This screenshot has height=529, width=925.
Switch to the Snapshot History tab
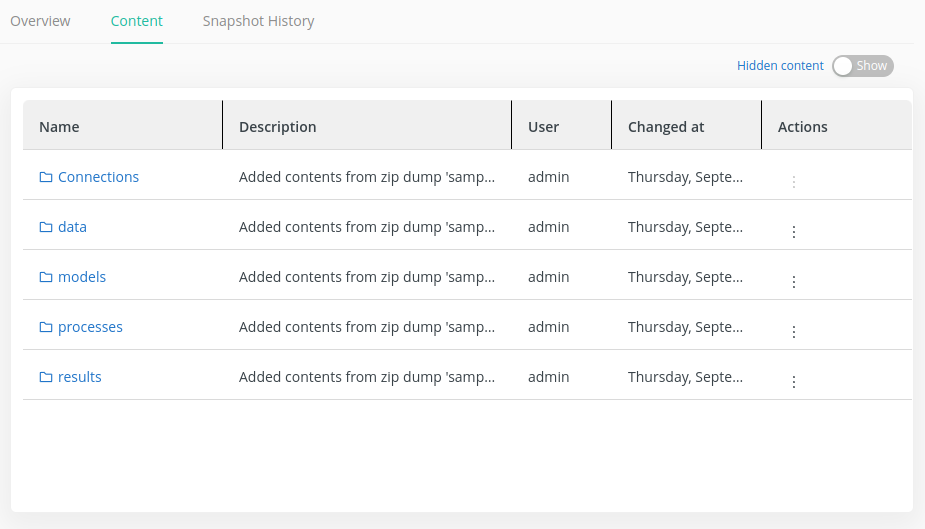258,21
